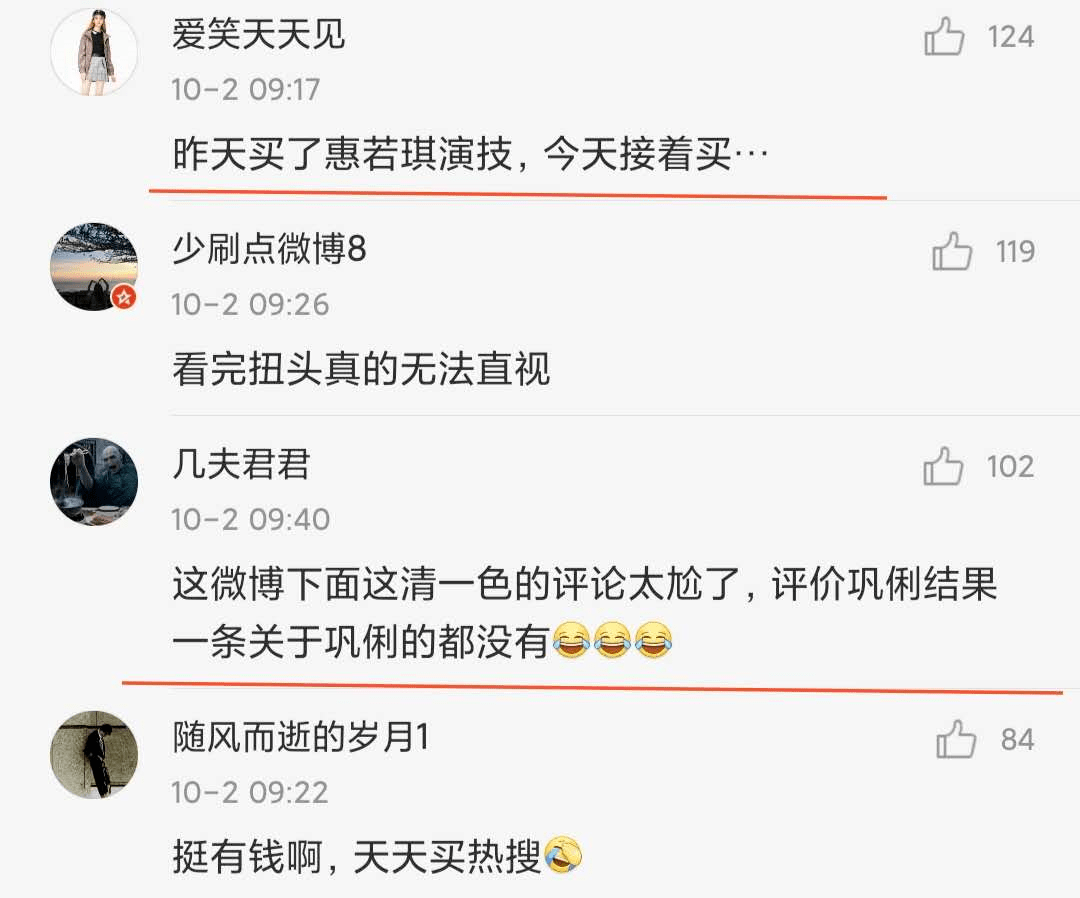This screenshot has width=1080, height=898.
Task: Open comment 看完扭头真的无法直视
Action: 361,369
